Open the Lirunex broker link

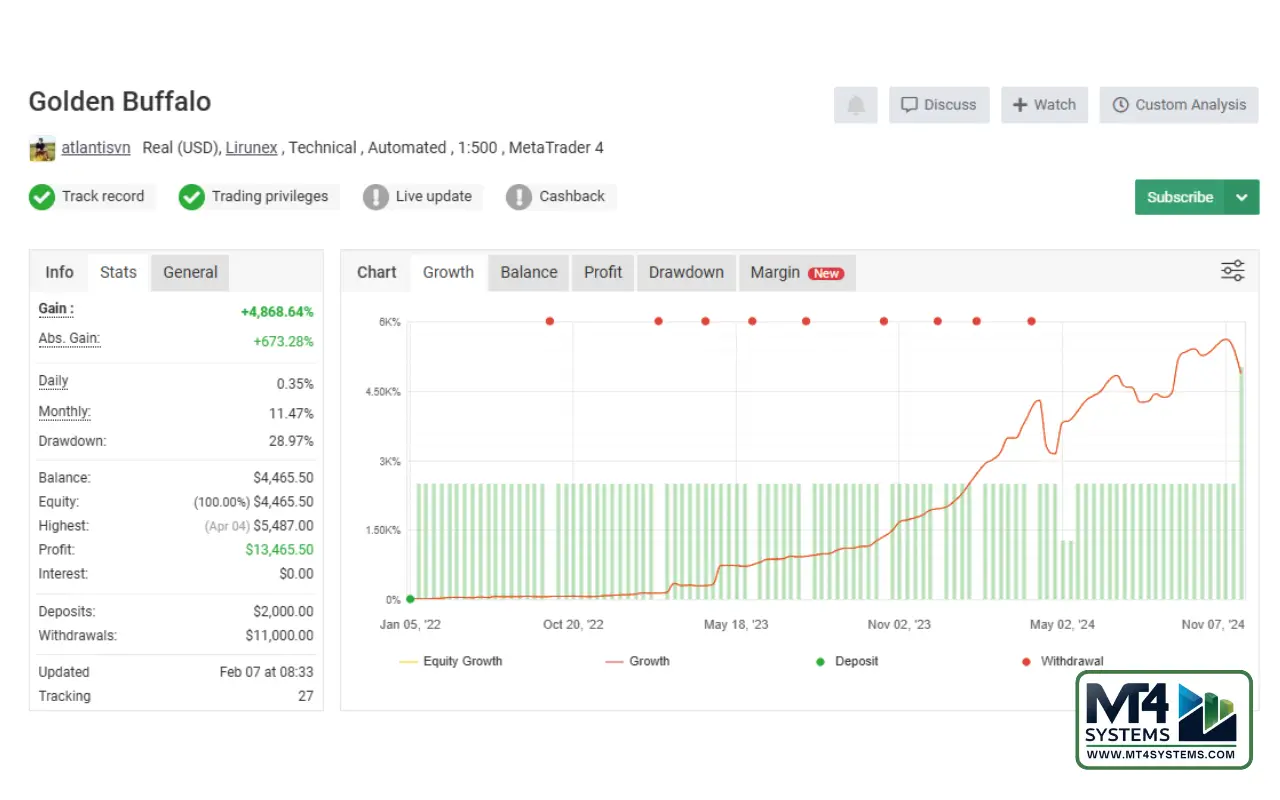point(251,148)
